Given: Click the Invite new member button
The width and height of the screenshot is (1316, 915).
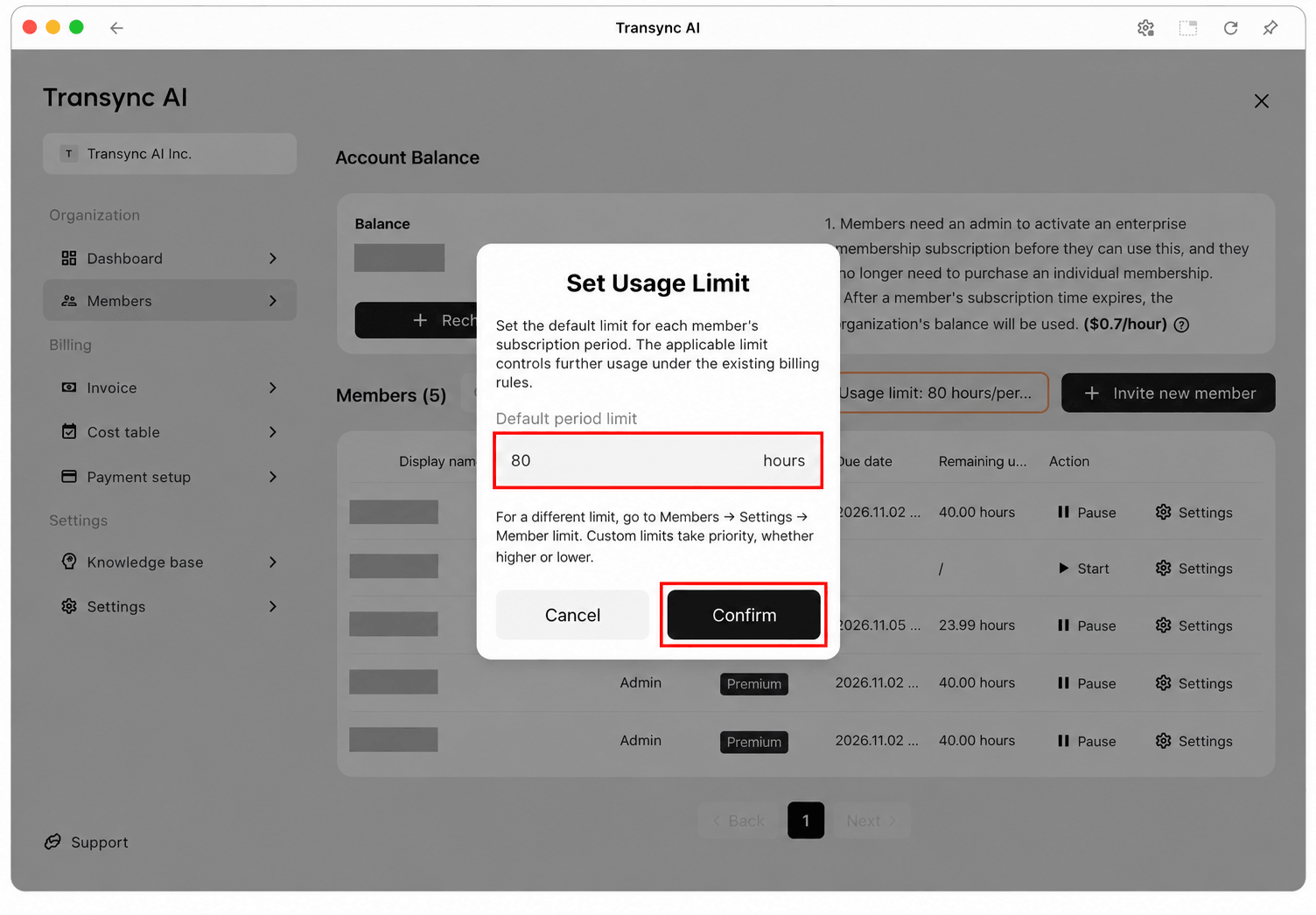Looking at the screenshot, I should tap(1168, 394).
